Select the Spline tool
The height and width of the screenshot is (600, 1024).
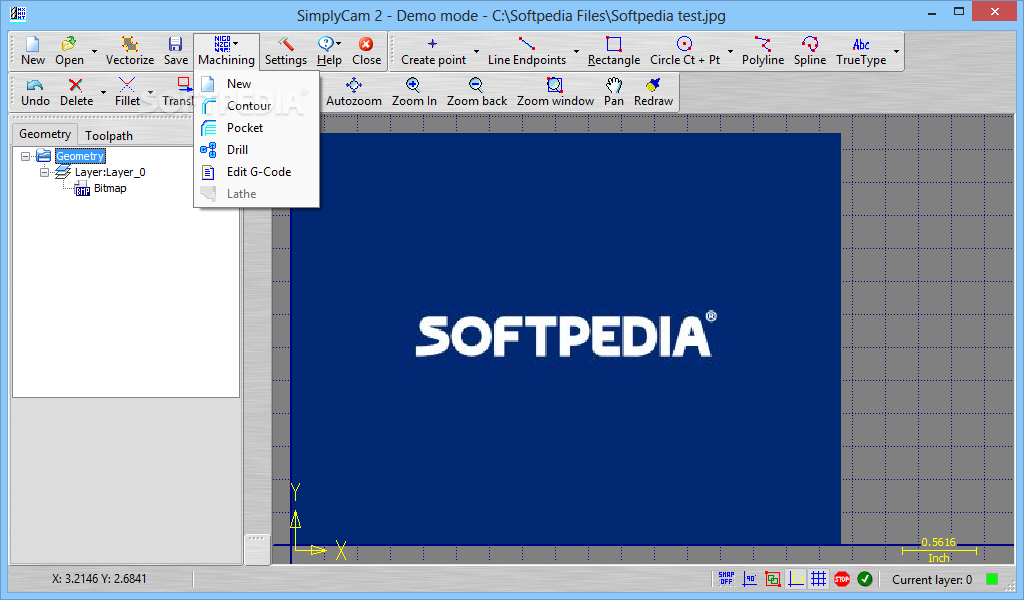810,51
